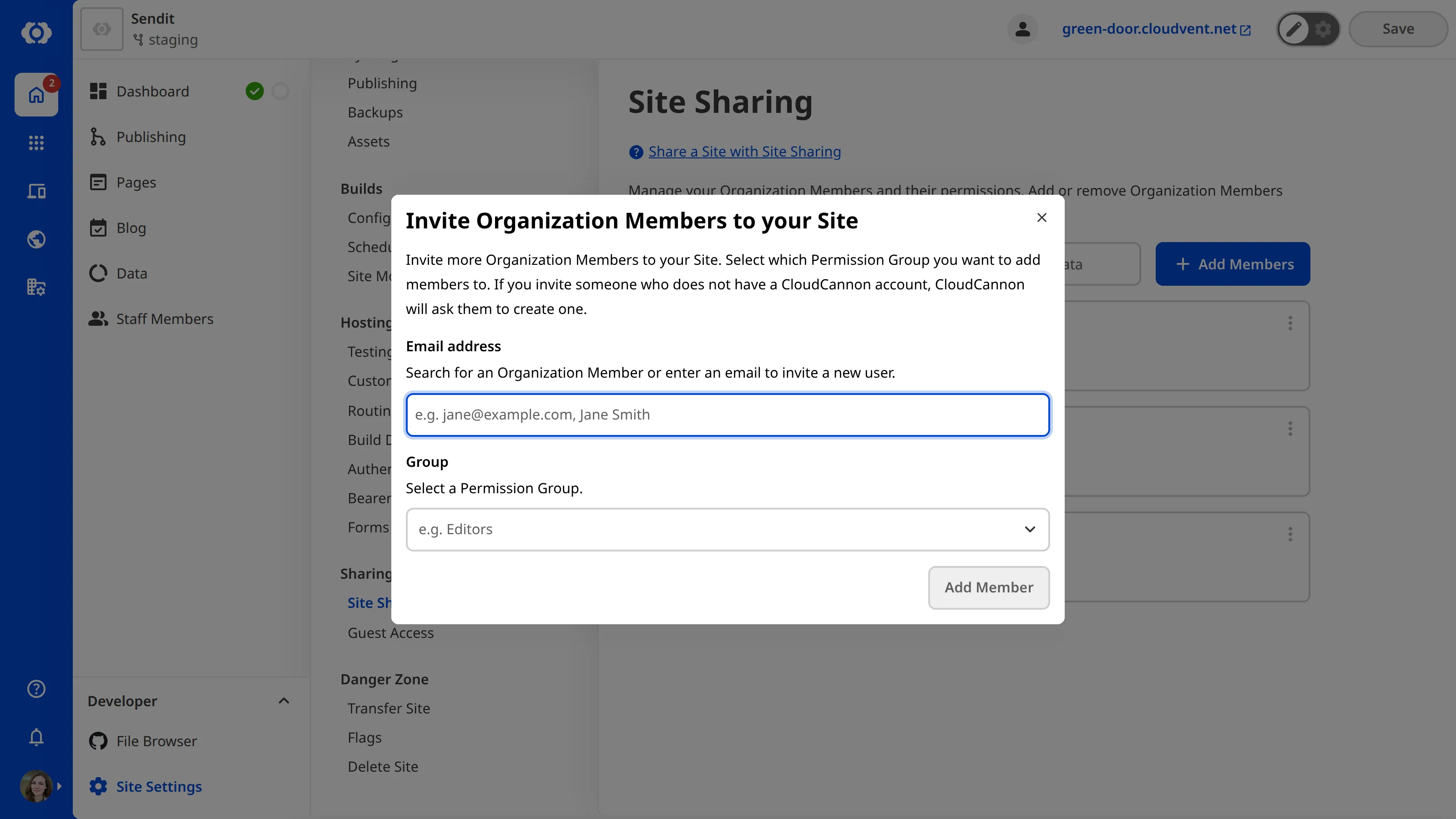Select Guest Access under Sharing
The image size is (1456, 819).
[390, 633]
